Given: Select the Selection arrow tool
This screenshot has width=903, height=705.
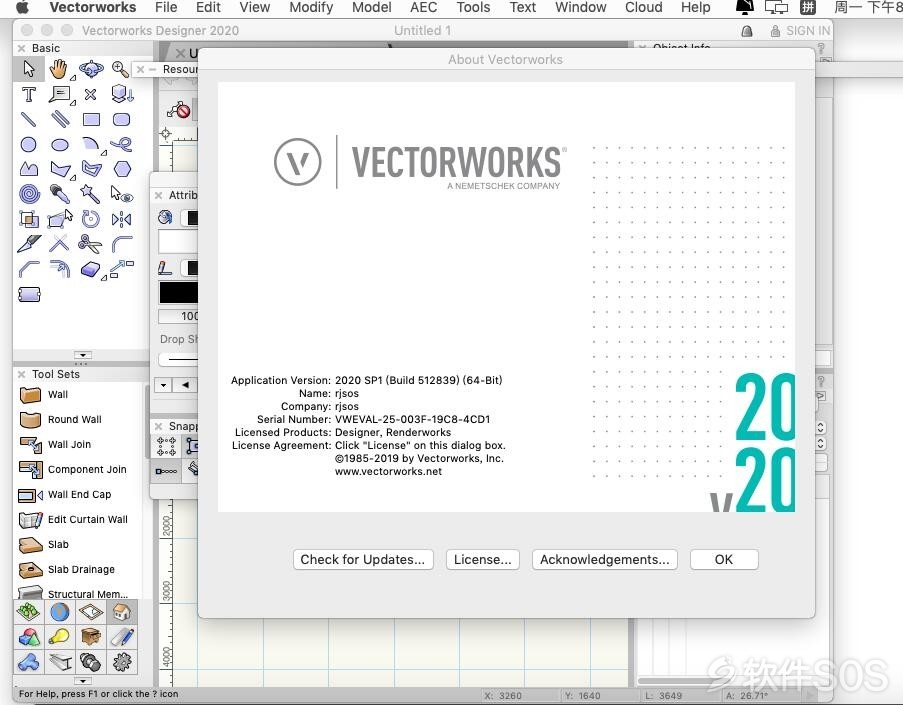Looking at the screenshot, I should pyautogui.click(x=29, y=69).
